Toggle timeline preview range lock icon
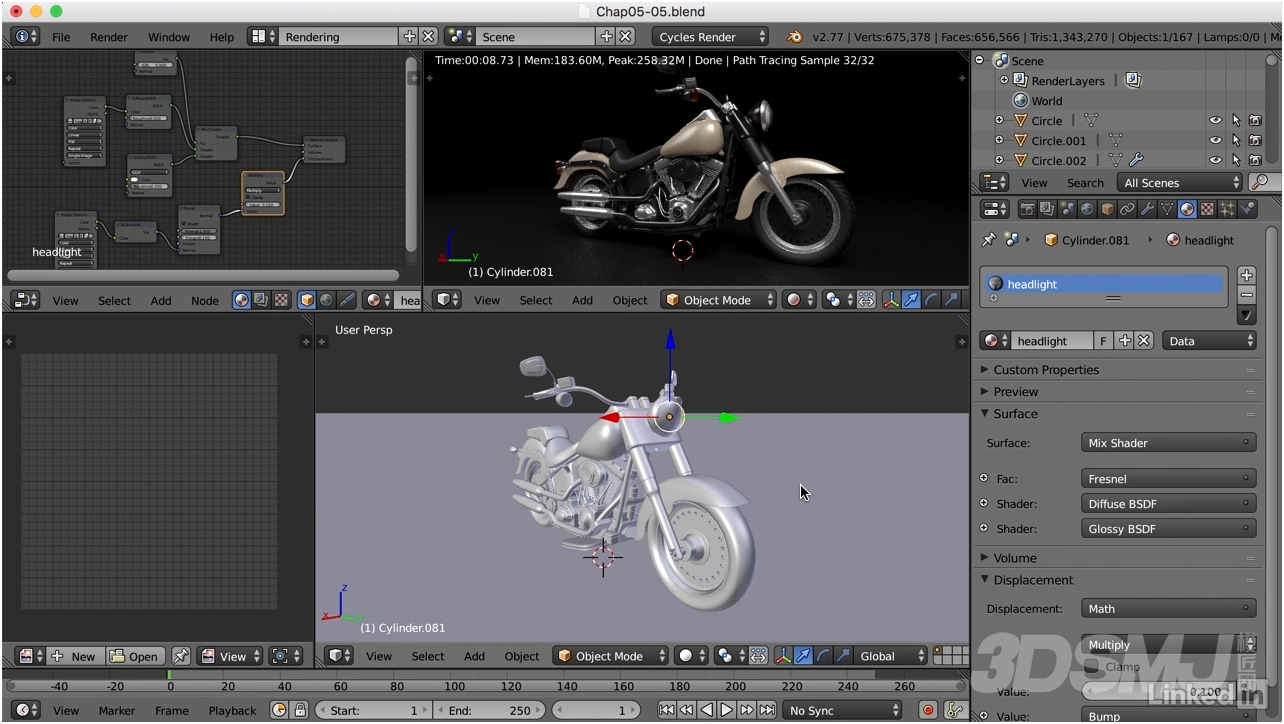 tap(300, 710)
